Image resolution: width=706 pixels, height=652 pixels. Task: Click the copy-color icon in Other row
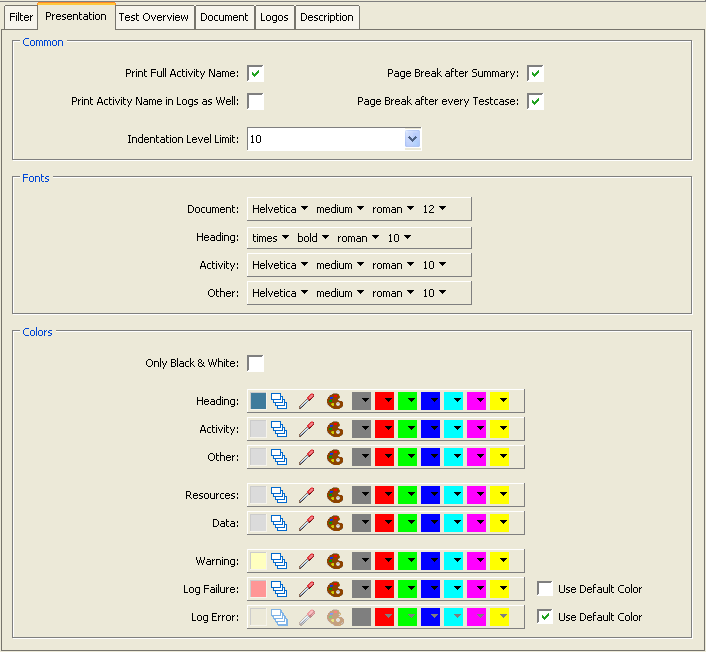tap(280, 457)
